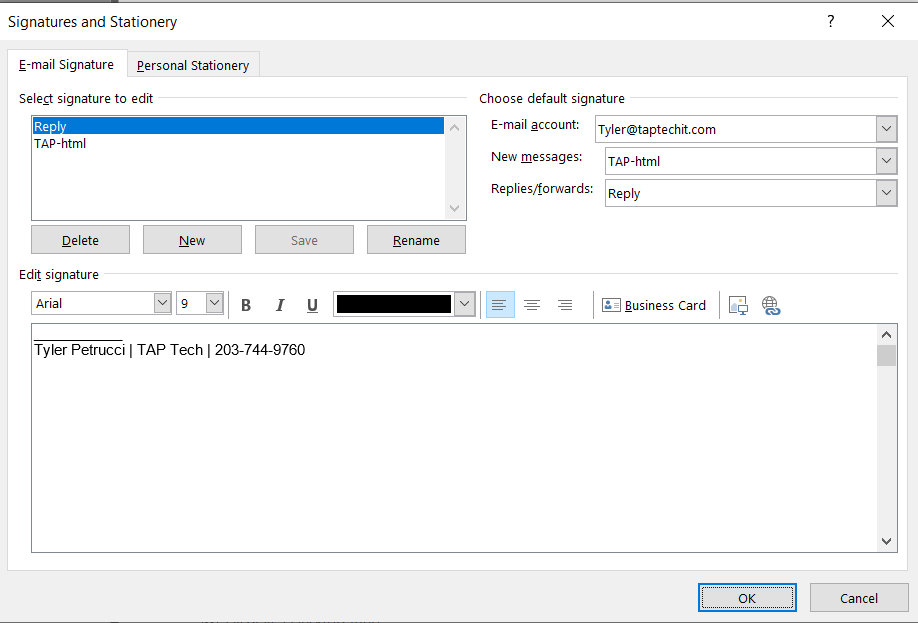This screenshot has height=623, width=918.
Task: Toggle Bold formatting in signature editor
Action: (246, 305)
